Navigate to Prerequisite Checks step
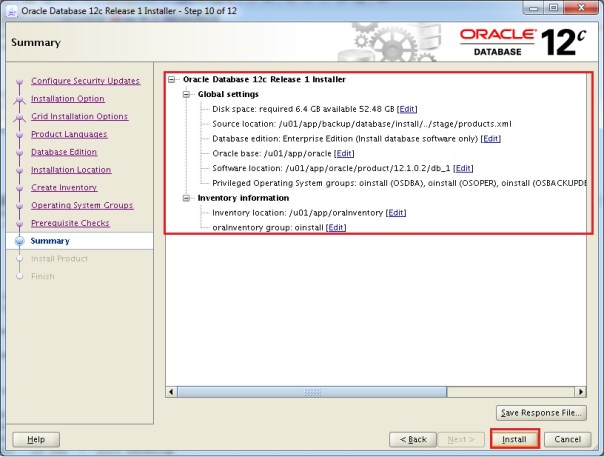The height and width of the screenshot is (457, 604). pos(70,223)
